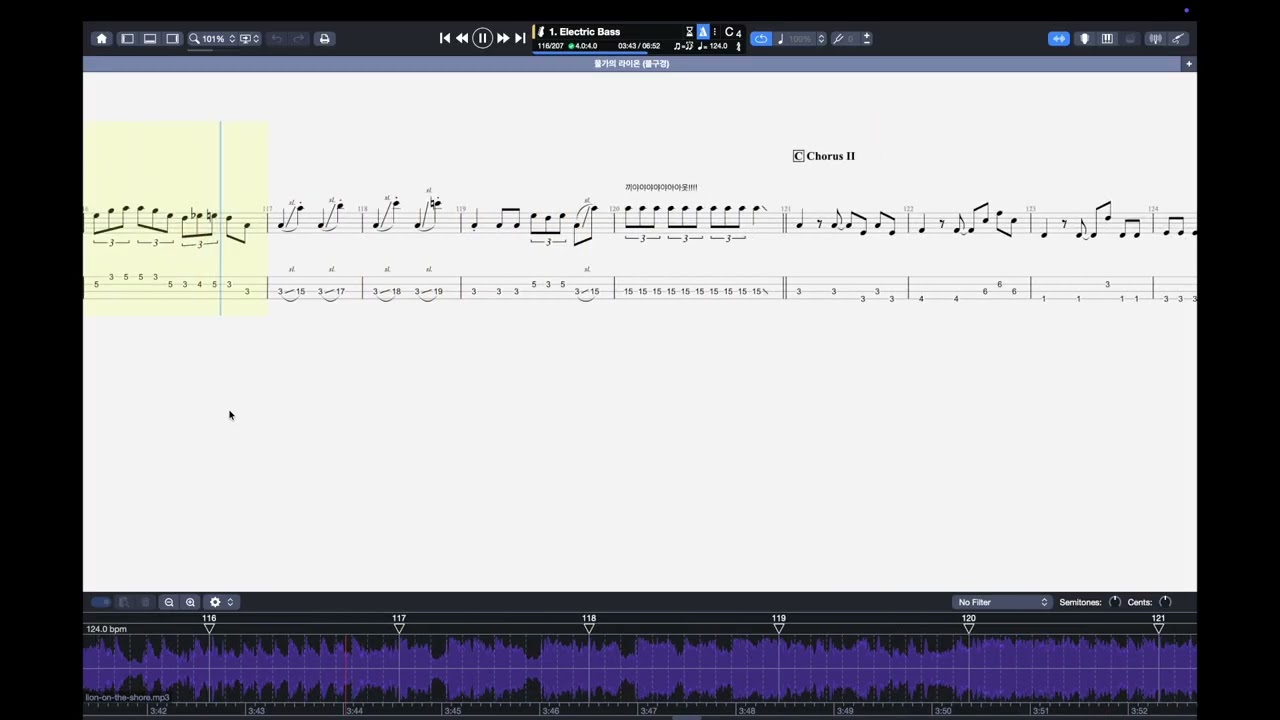The image size is (1280, 720).
Task: Show the fretboard view
Action: [x=1085, y=39]
